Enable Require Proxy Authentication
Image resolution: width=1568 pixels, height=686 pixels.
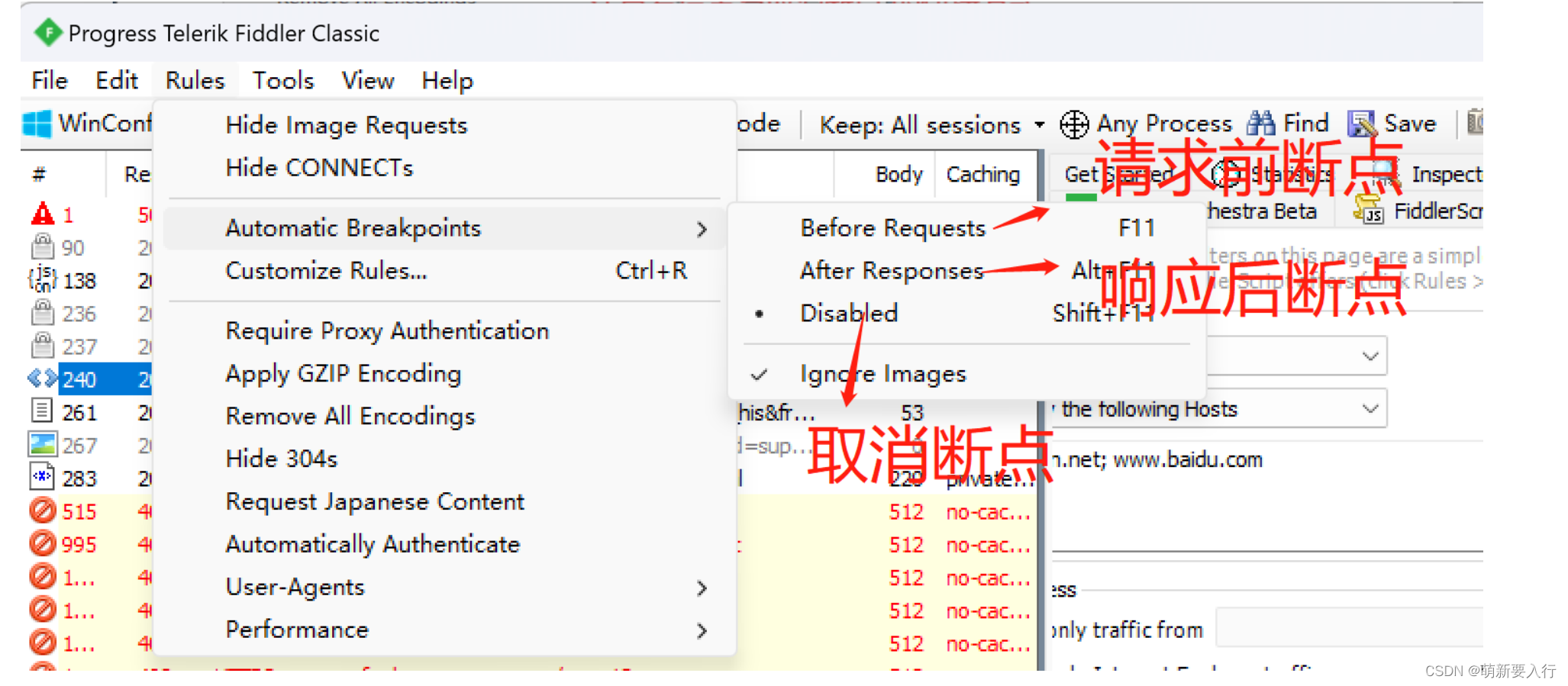coord(387,331)
